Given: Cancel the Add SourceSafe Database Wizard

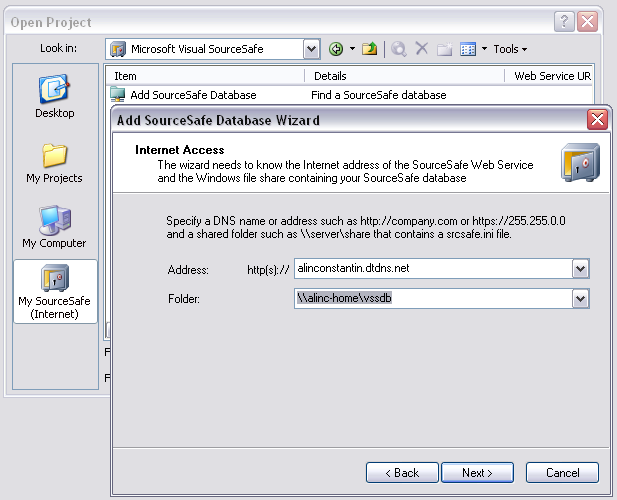Looking at the screenshot, I should pyautogui.click(x=562, y=472).
